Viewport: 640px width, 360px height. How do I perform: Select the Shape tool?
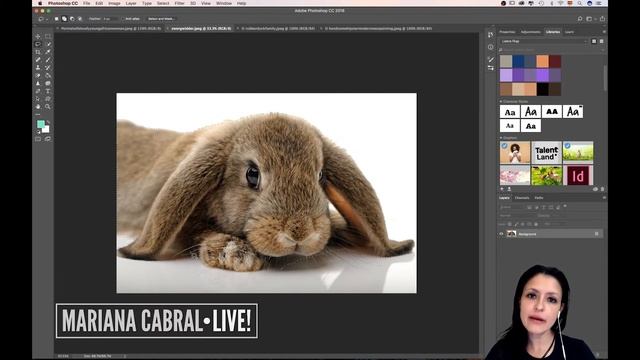click(48, 99)
